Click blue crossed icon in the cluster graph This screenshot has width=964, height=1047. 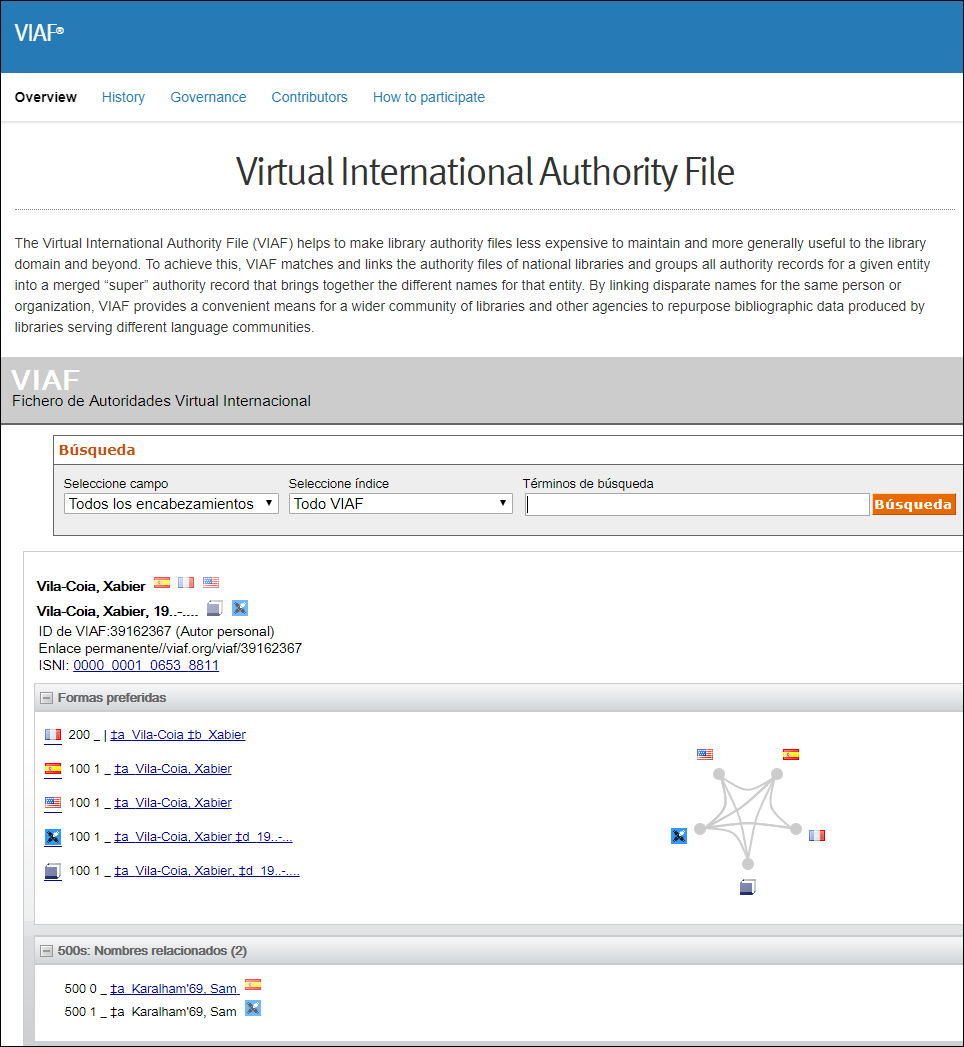tap(679, 836)
